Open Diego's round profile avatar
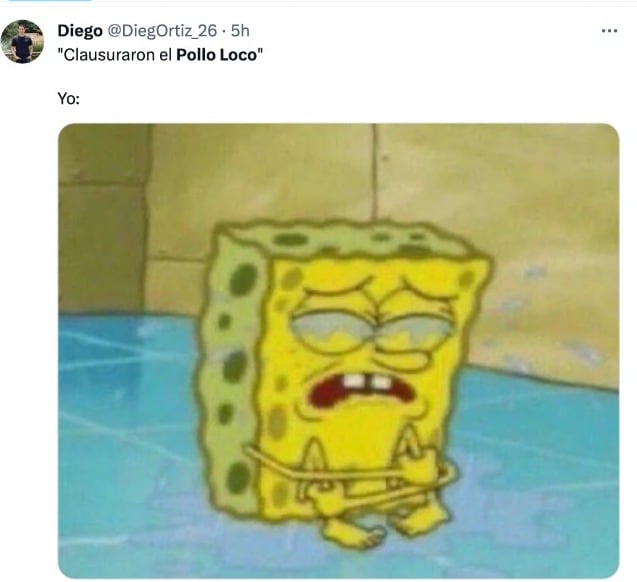This screenshot has height=582, width=637. [22, 41]
